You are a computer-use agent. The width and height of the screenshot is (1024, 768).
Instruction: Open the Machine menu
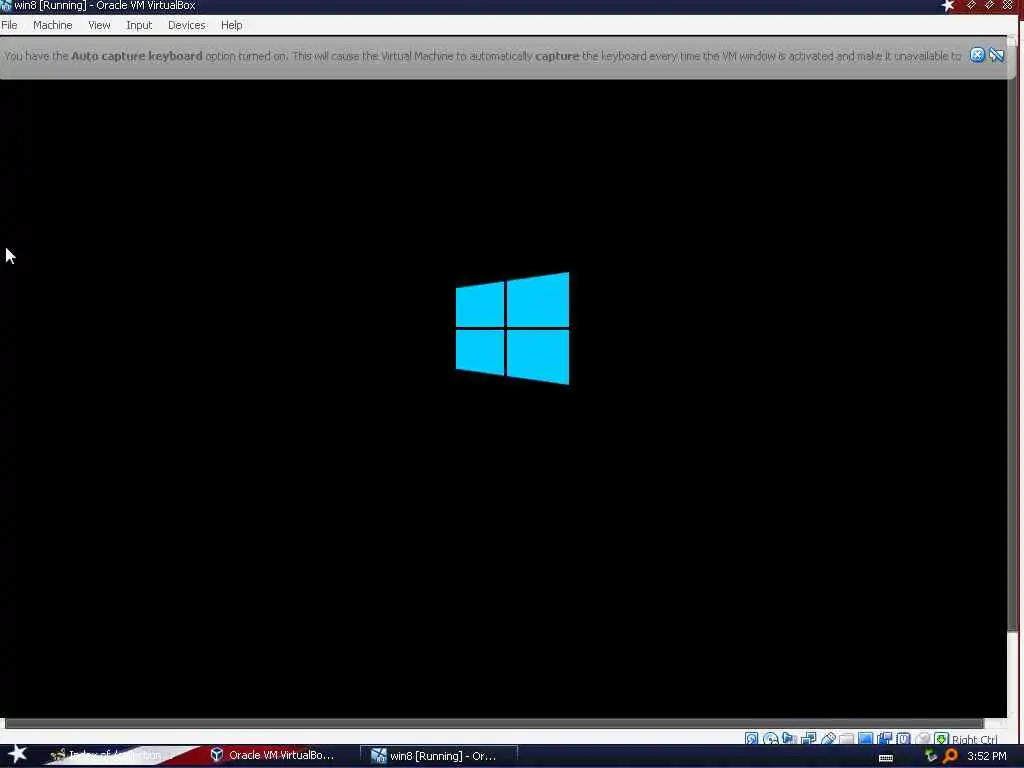(52, 25)
